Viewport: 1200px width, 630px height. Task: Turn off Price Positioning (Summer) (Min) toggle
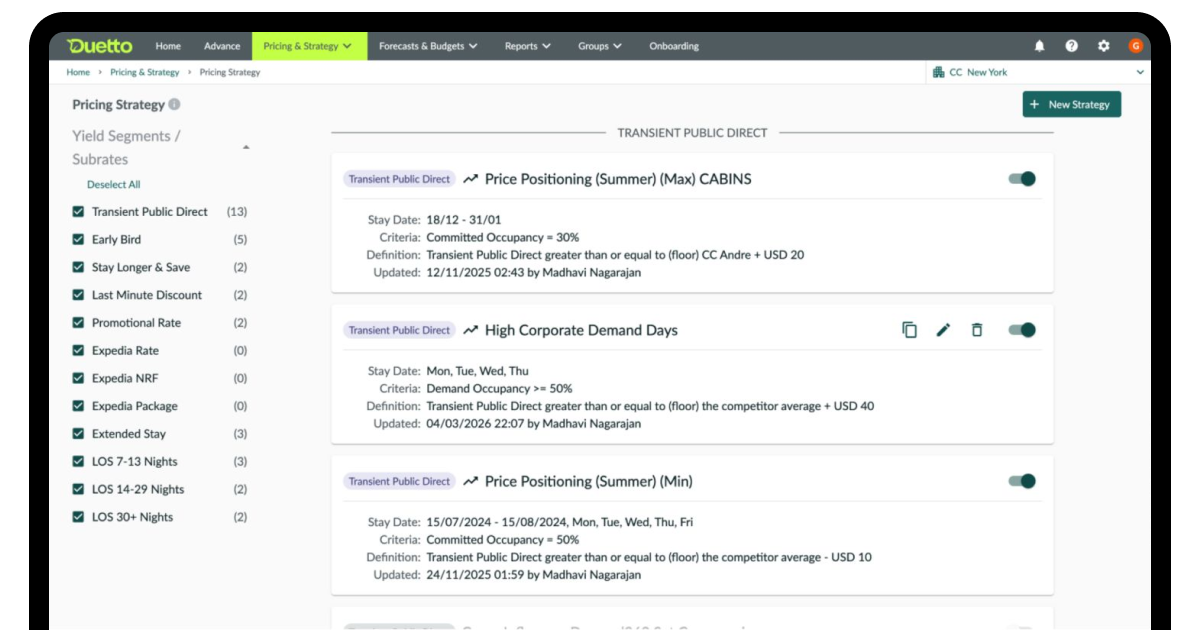[1022, 481]
